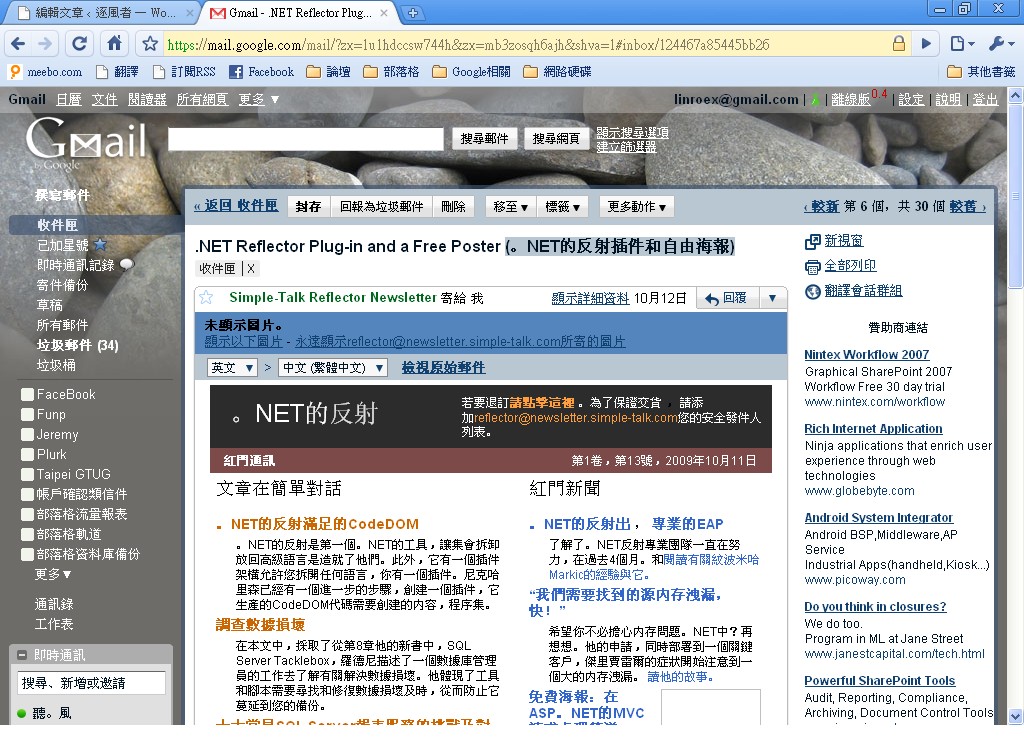
Task: Open the page menu icon
Action: 962,44
